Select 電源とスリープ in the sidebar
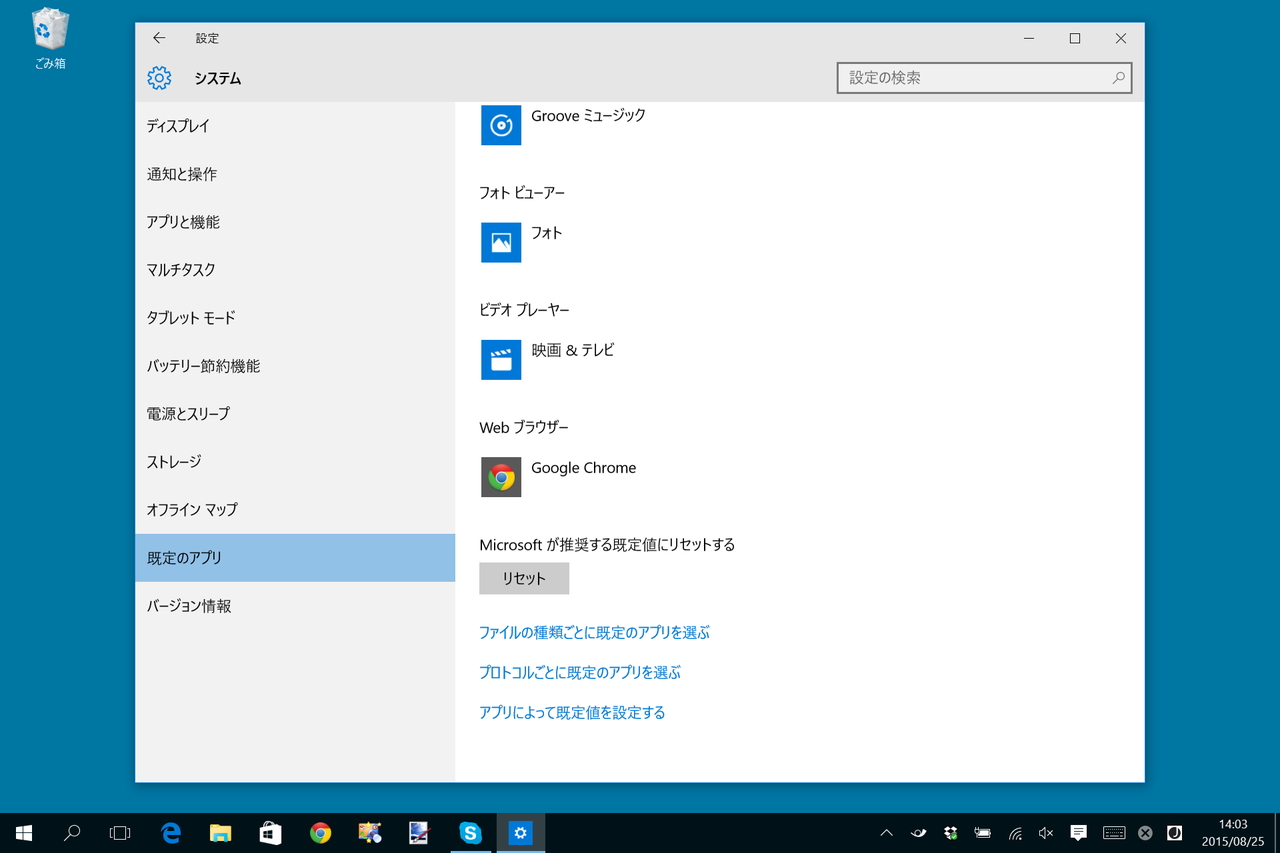 point(295,414)
